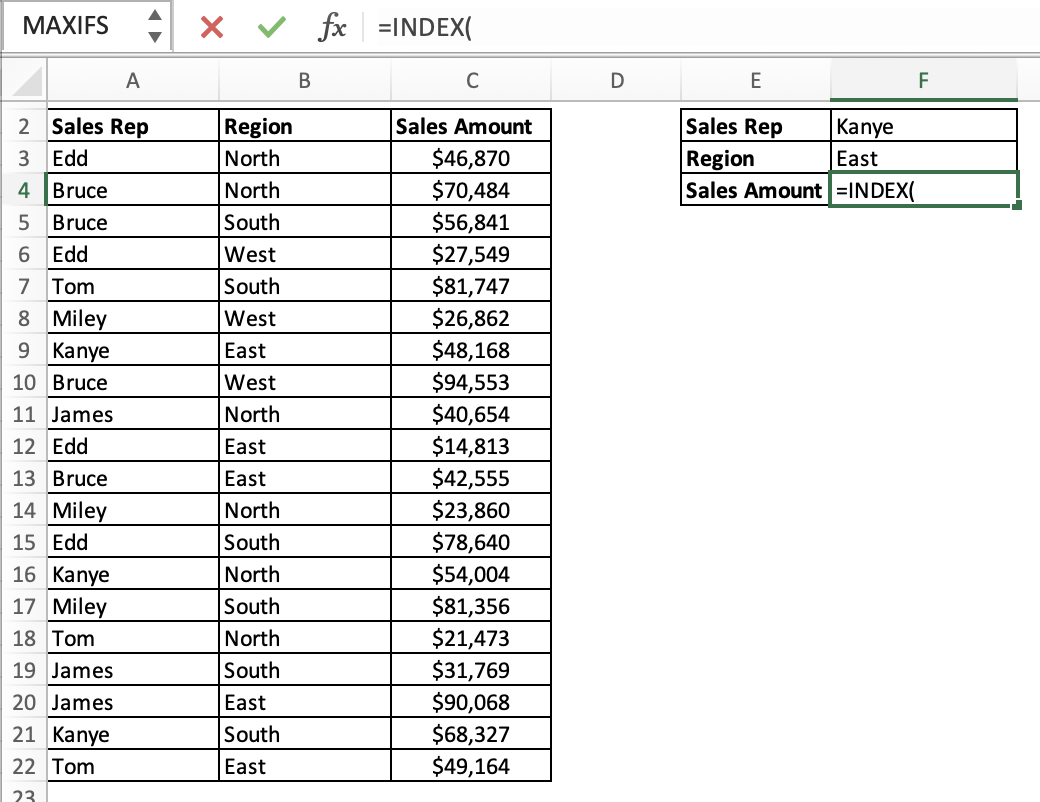Select row 9 header
The image size is (1040, 802).
click(x=24, y=350)
